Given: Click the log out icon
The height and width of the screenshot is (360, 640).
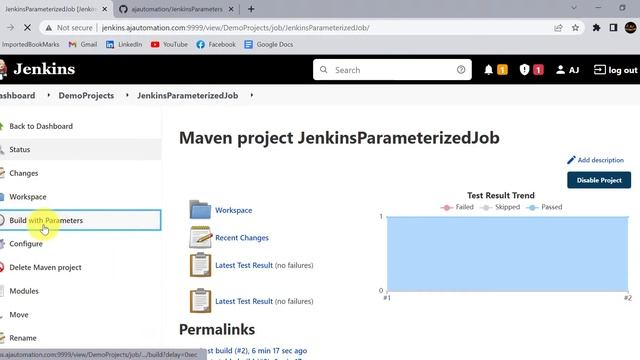Looking at the screenshot, I should [599, 70].
